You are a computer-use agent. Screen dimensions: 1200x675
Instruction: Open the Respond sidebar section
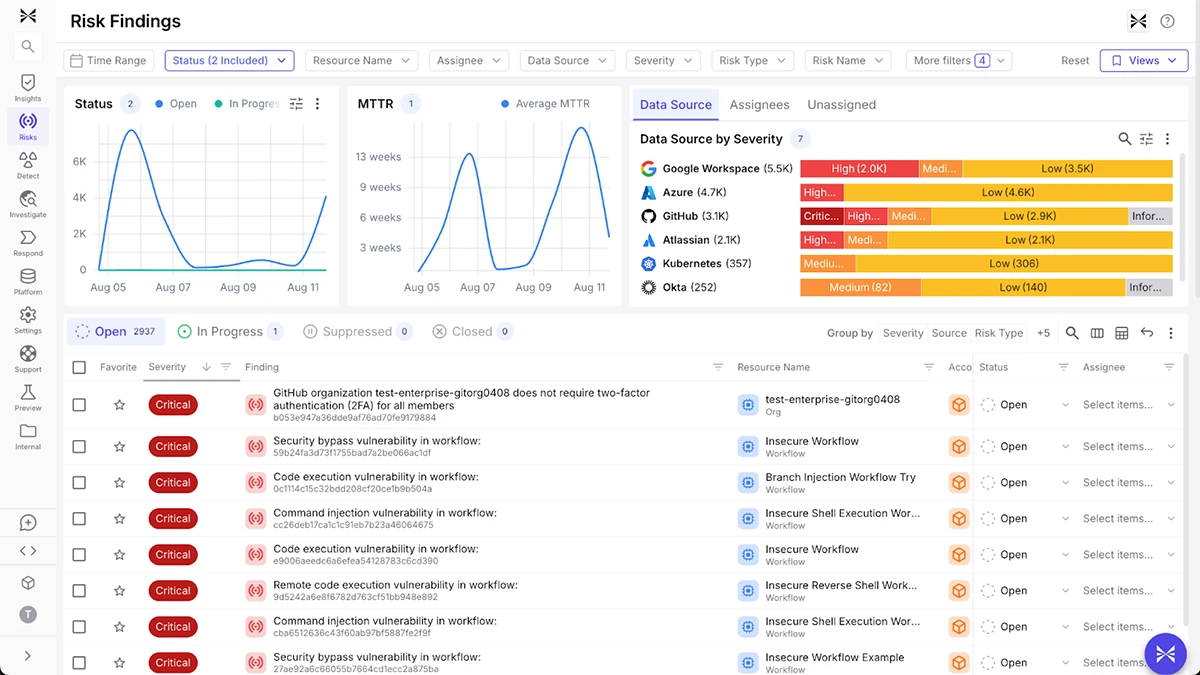pos(28,242)
